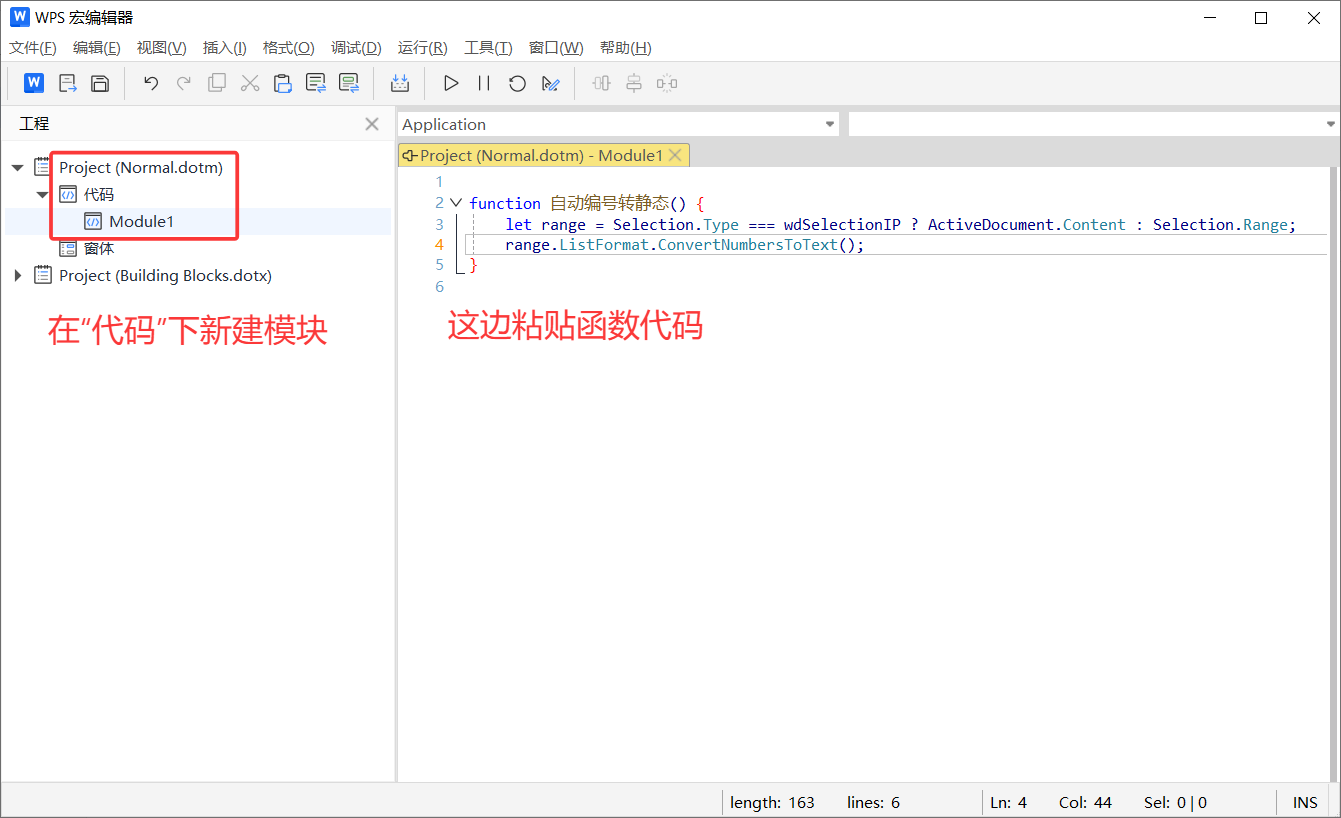
Task: Close the Module1 editor tab
Action: point(675,155)
